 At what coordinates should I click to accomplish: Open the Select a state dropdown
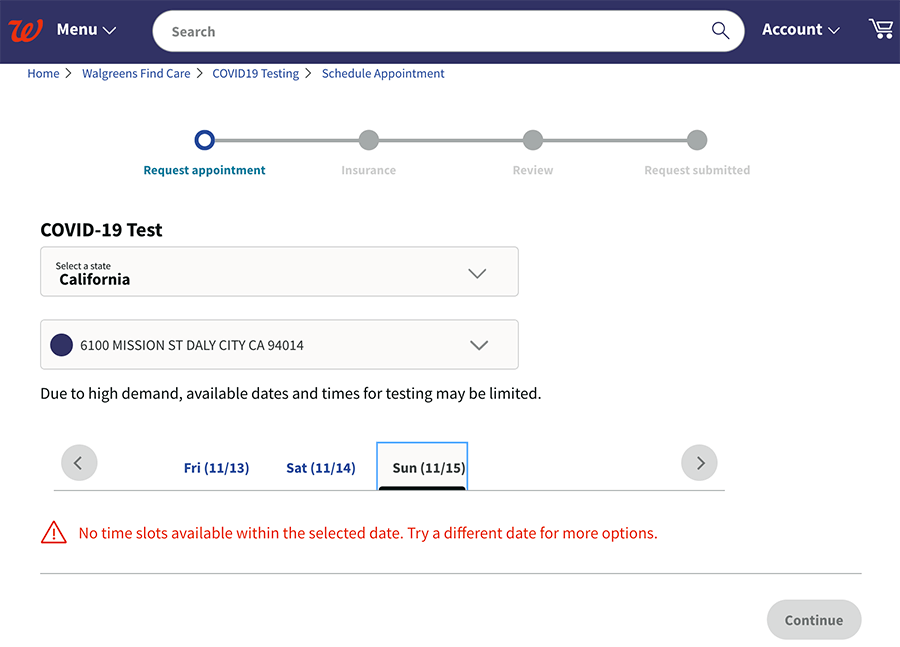click(x=279, y=272)
